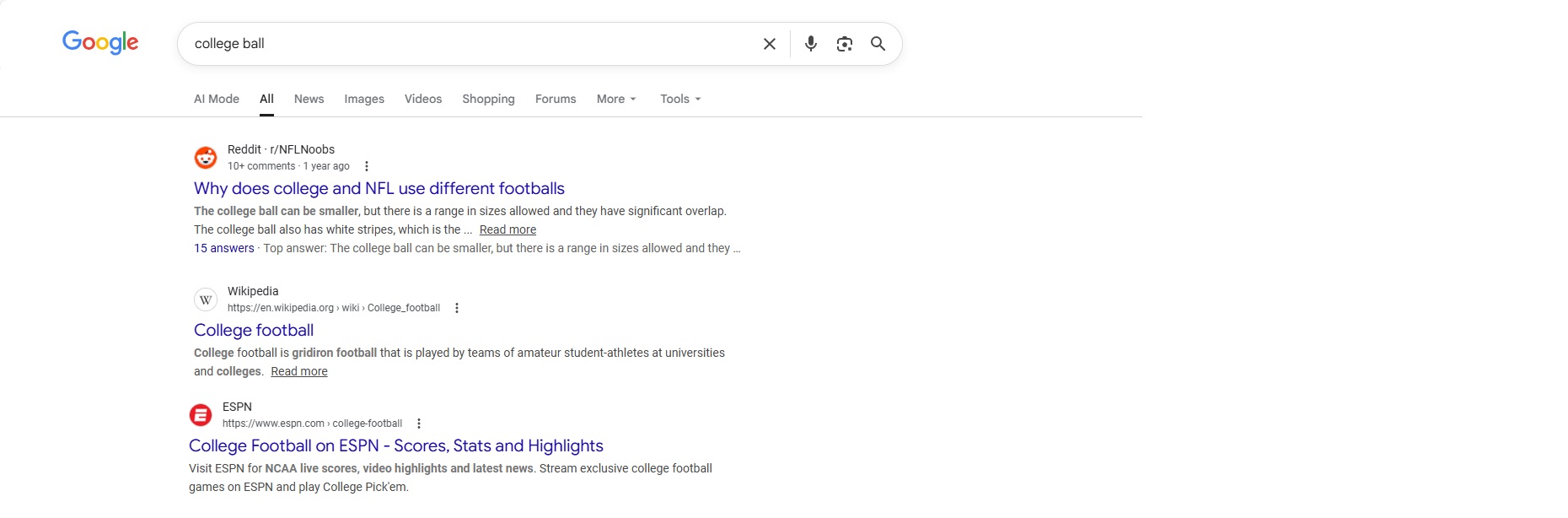Clear the search box with the X icon
Screen dimensions: 1568x518
(x=770, y=44)
